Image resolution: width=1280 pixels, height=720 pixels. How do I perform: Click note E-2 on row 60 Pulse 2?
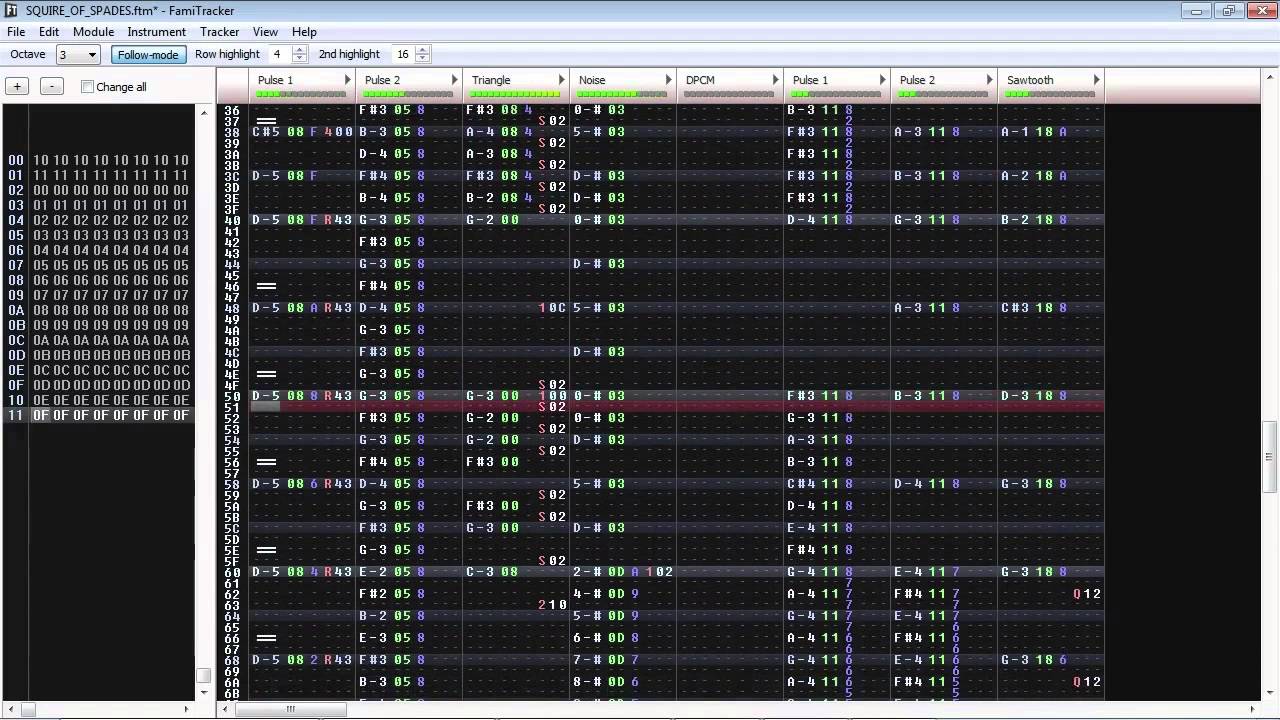pyautogui.click(x=373, y=572)
